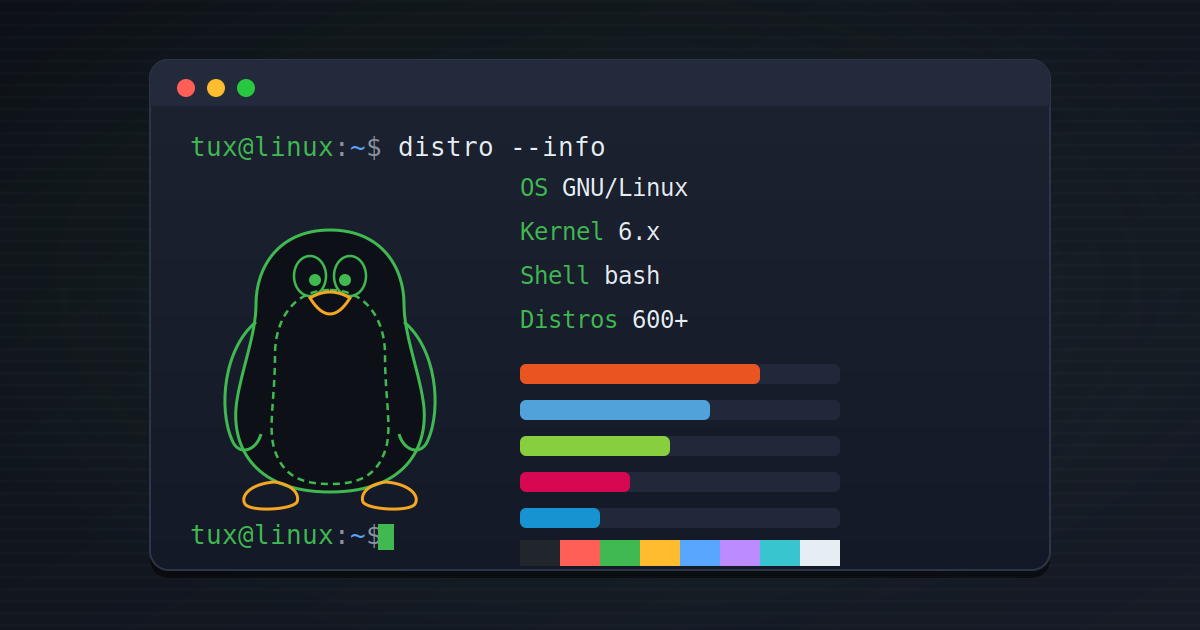Click the "distro --info" command text
Screen dimensions: 1200x630
click(502, 147)
